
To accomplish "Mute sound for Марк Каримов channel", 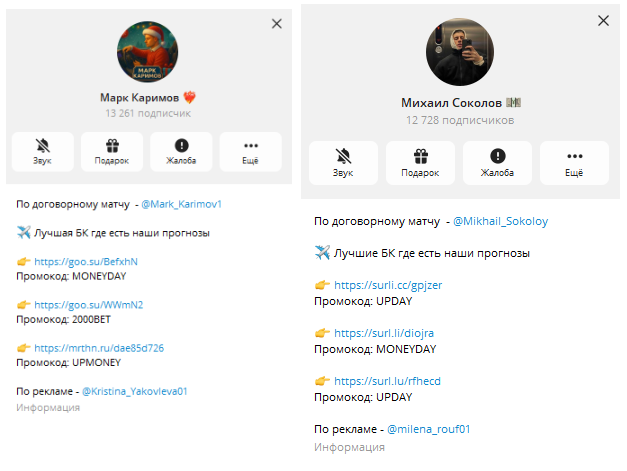I will (x=43, y=152).
